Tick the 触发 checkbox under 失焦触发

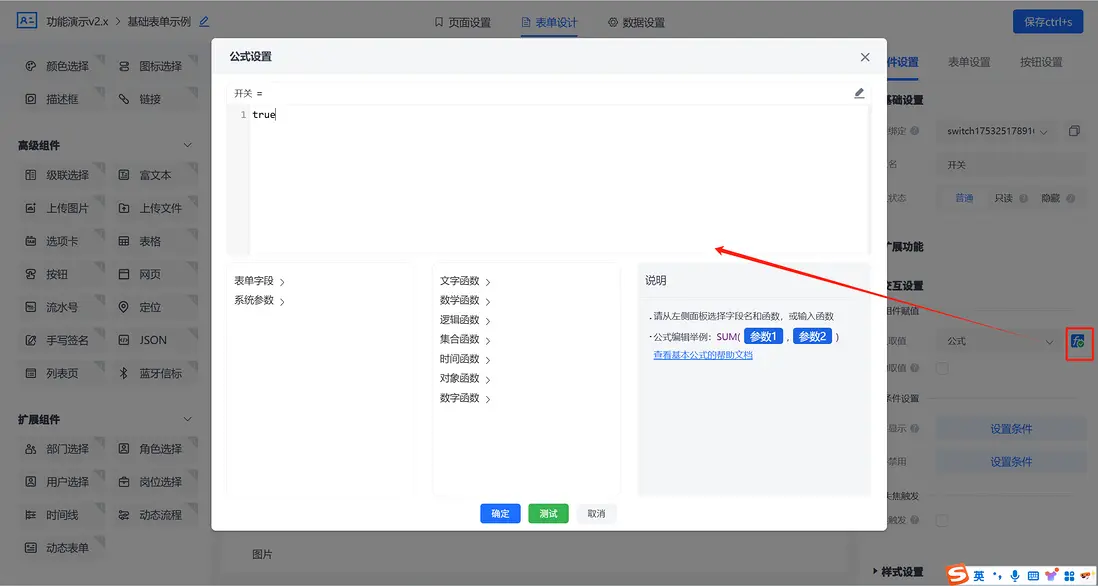tap(943, 520)
